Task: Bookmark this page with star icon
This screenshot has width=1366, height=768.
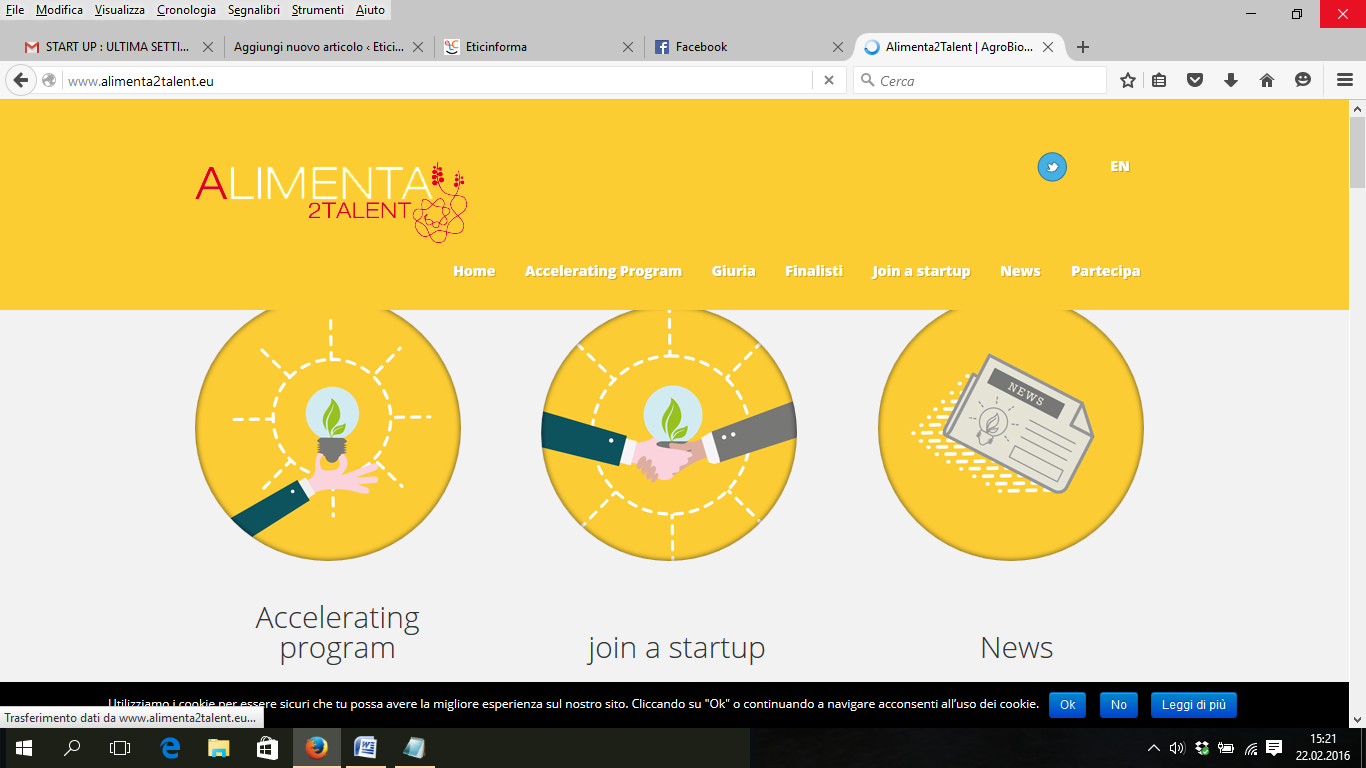Action: coord(1128,81)
